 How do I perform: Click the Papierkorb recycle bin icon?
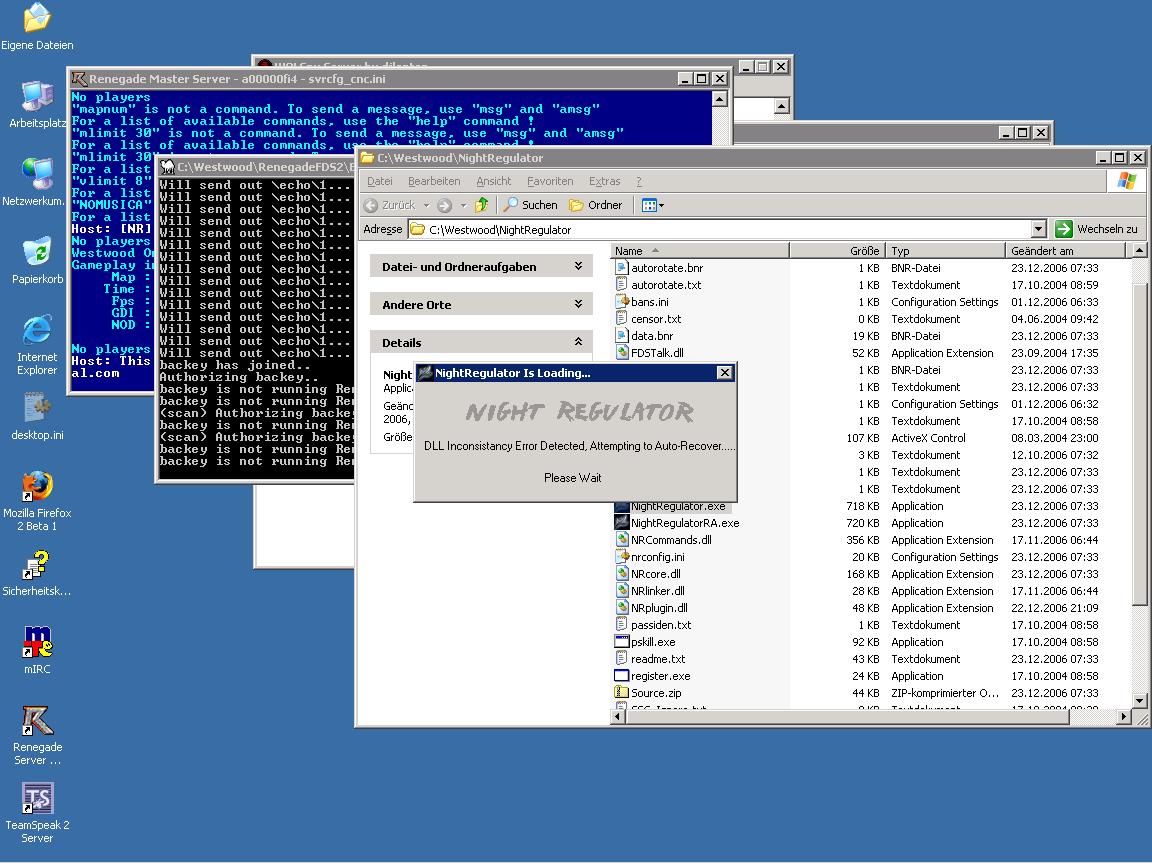tap(37, 254)
